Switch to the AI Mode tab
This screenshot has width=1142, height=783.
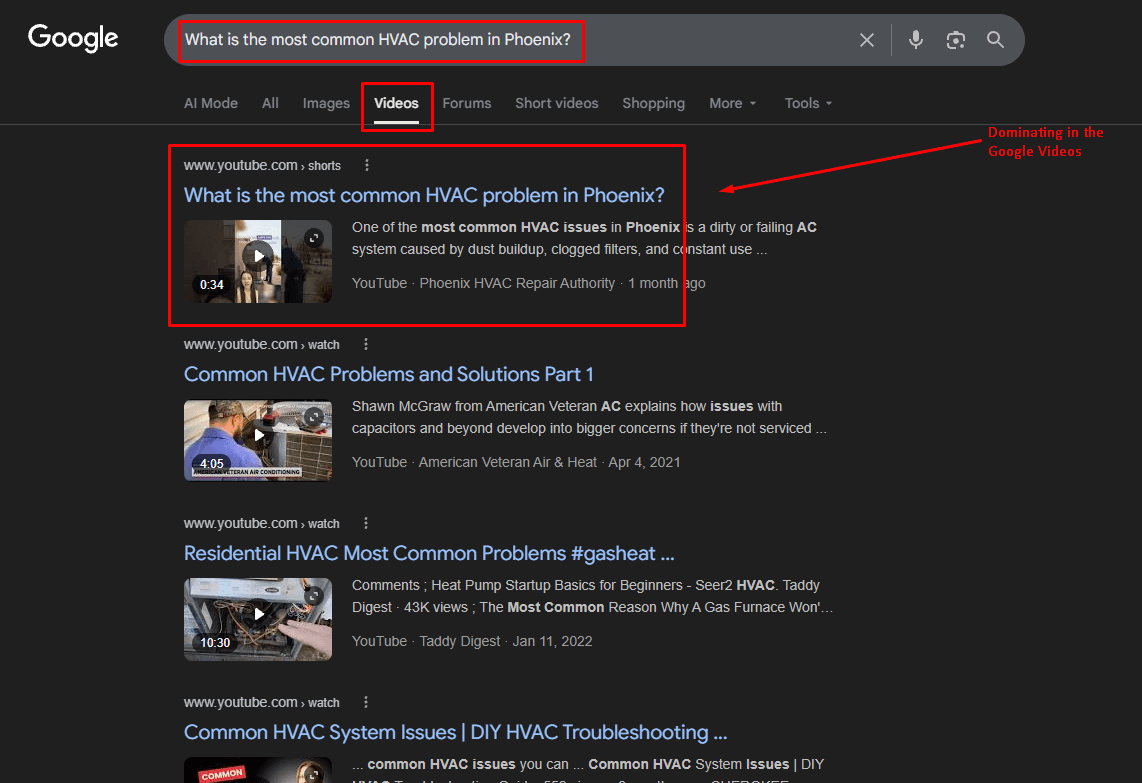210,103
